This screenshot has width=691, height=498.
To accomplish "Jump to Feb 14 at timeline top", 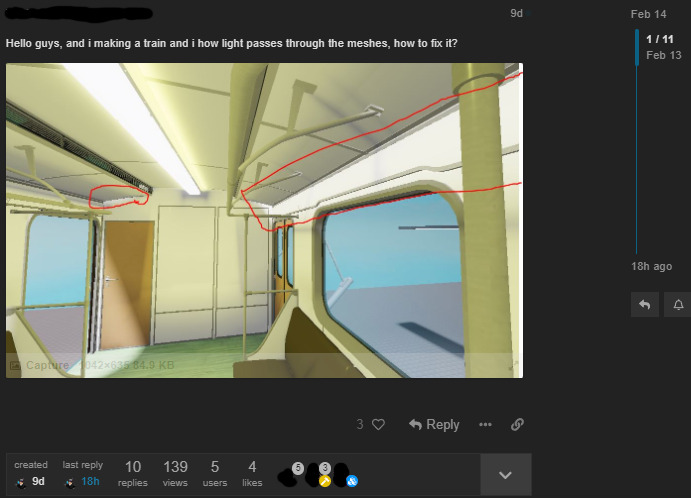I will pos(648,14).
